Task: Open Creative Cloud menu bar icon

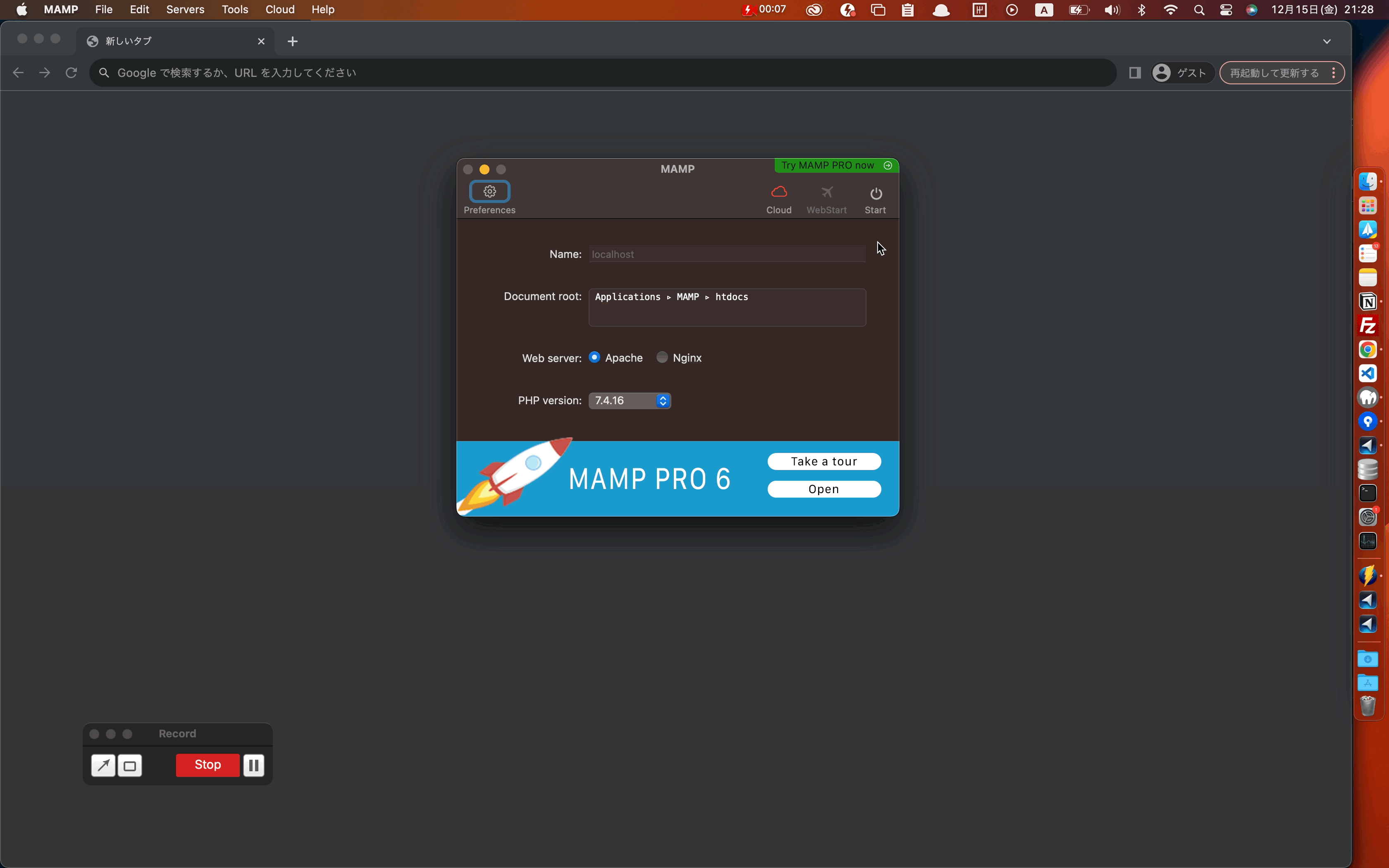Action: point(814,10)
